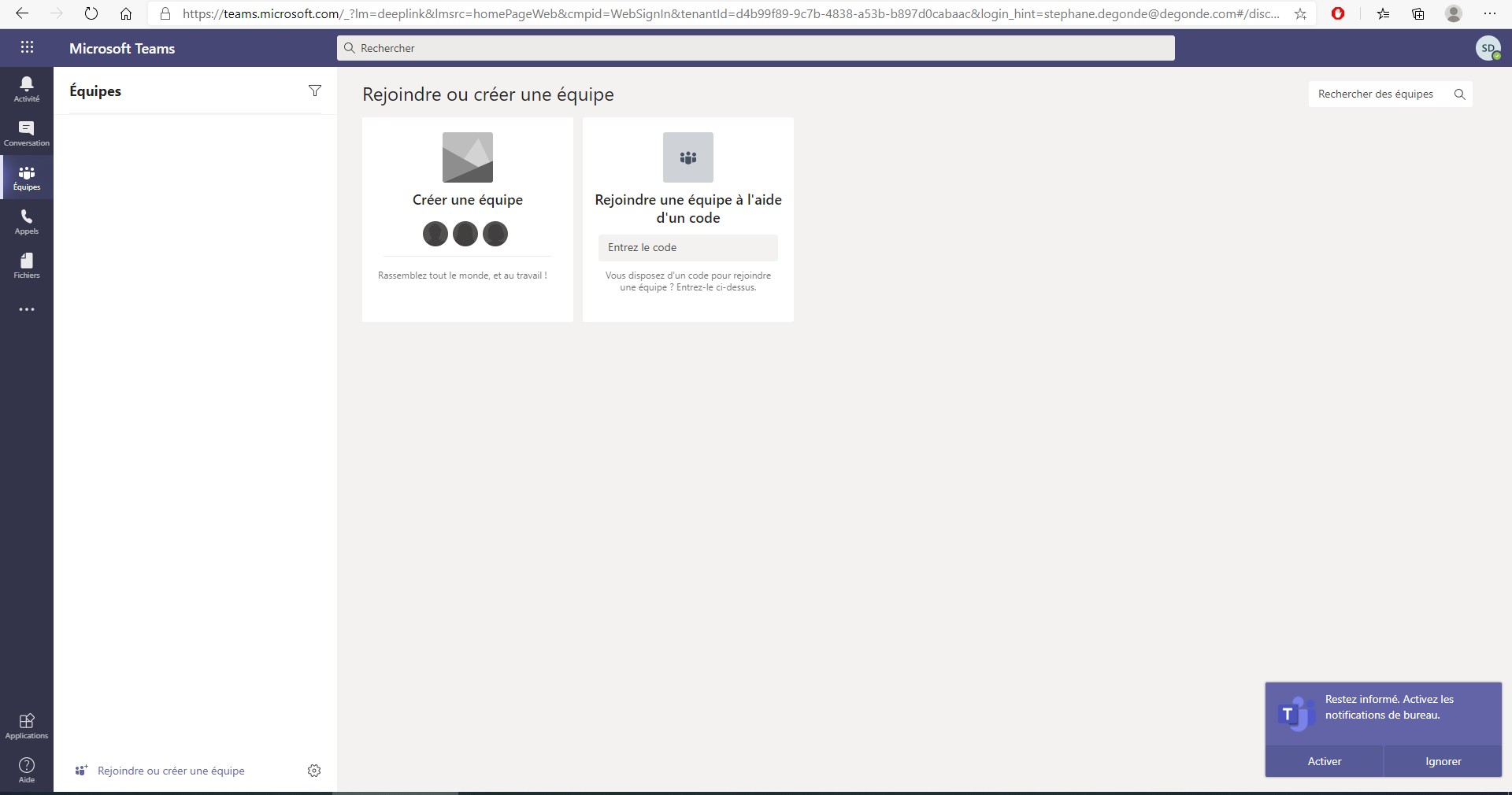Open the team management gear icon
Screen dimensions: 1512x795
314,771
